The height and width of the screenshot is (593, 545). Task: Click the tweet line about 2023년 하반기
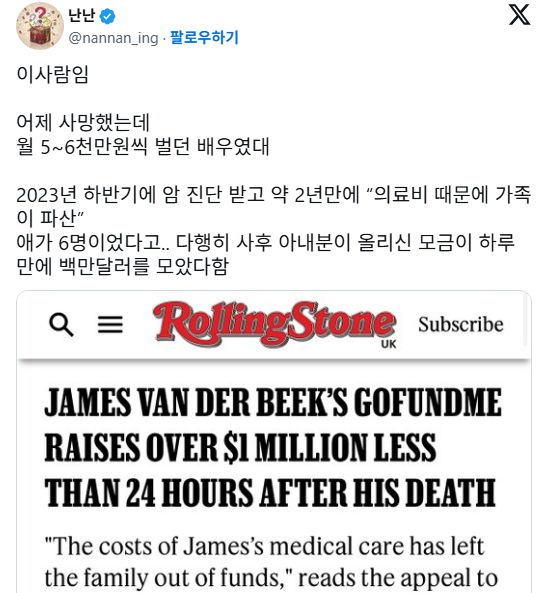tap(273, 206)
